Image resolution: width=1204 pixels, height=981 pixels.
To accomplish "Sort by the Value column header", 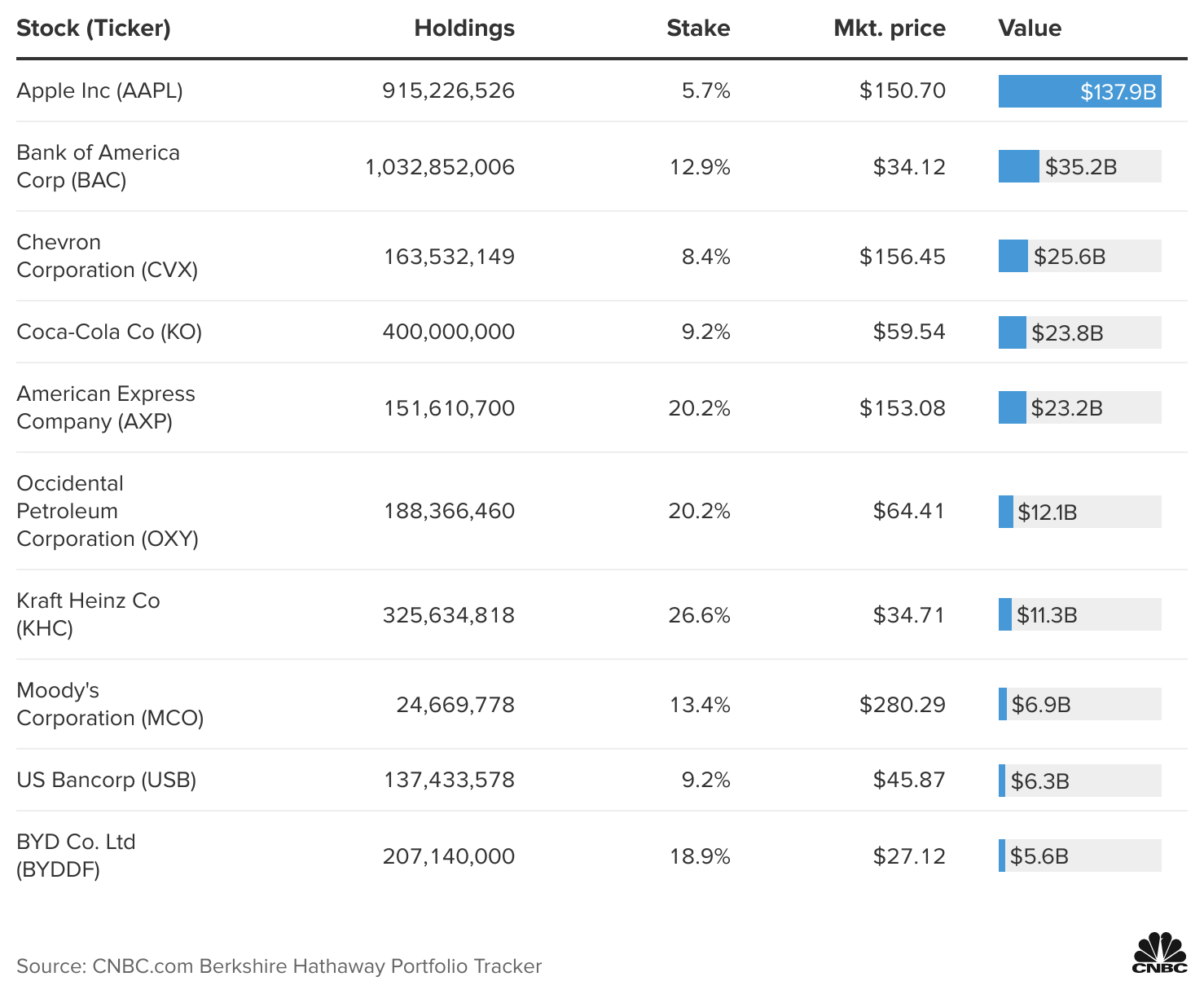I will click(1030, 28).
